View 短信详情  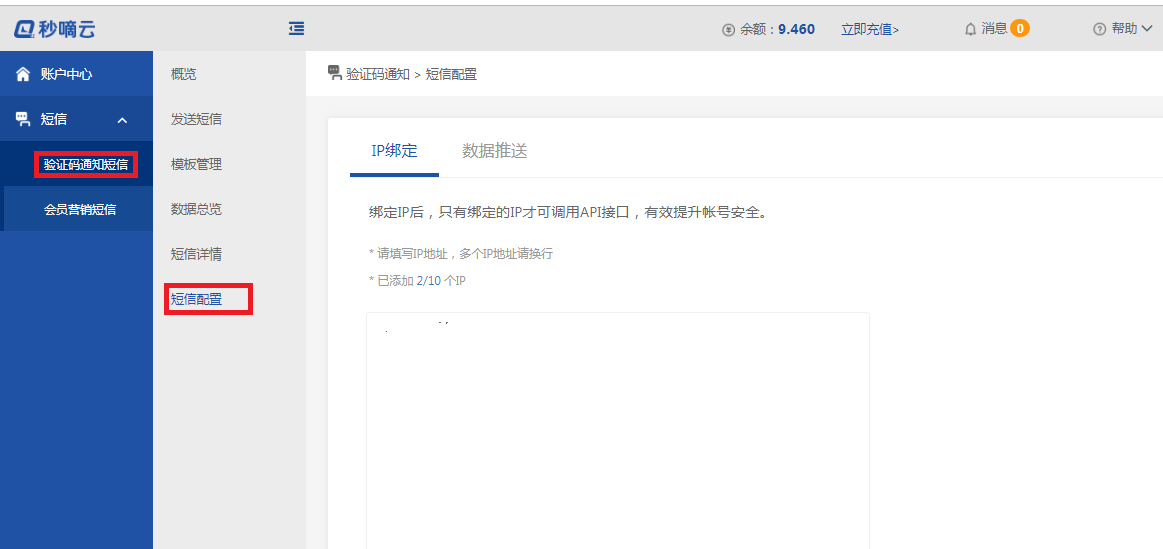(x=196, y=254)
